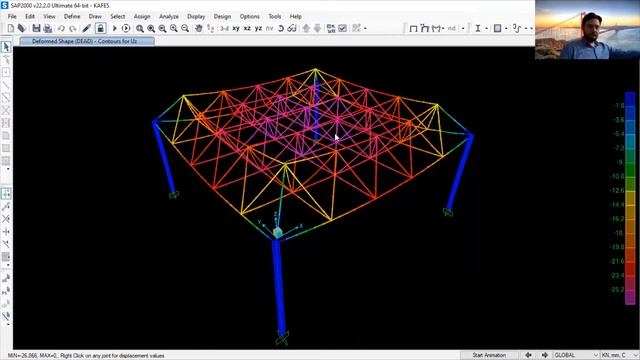The image size is (640, 360).
Task: Open the KN, mm, C units dropdown
Action: 619,355
